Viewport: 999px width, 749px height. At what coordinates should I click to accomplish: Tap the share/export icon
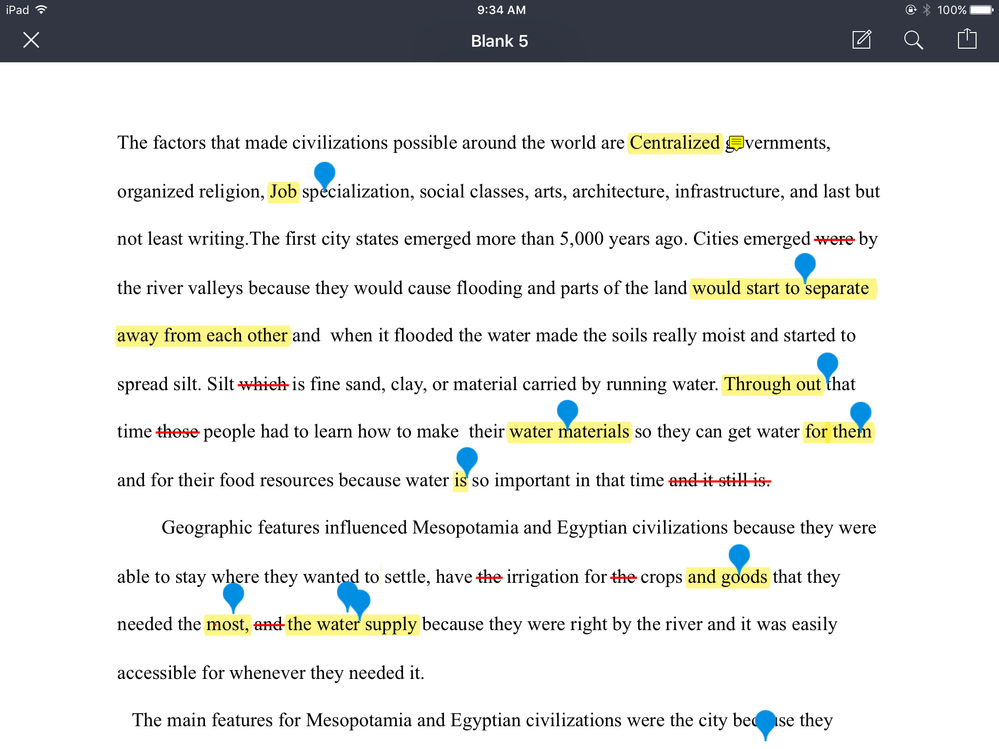click(966, 40)
